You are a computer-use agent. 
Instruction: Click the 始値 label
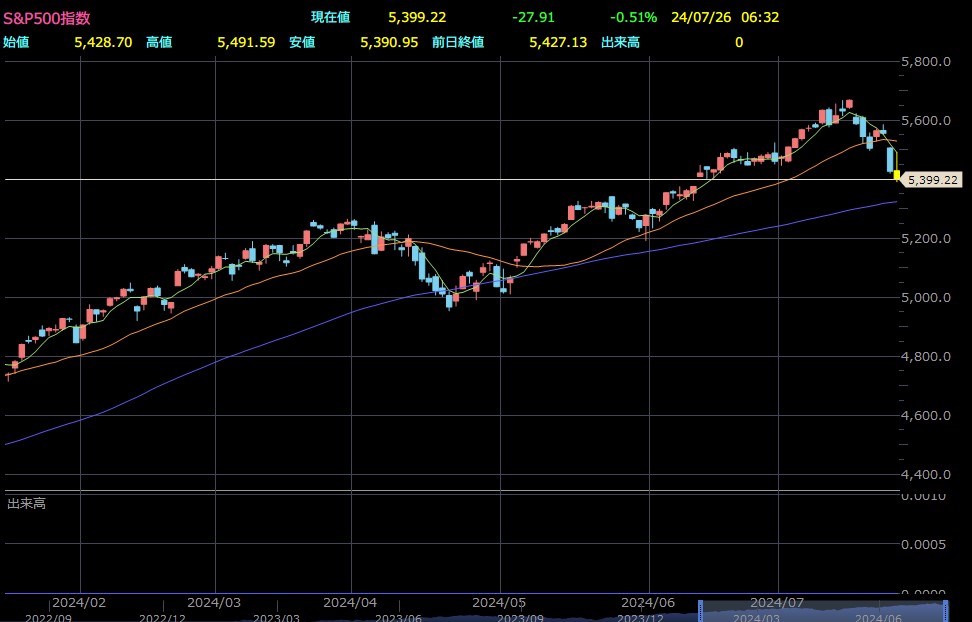(16, 42)
